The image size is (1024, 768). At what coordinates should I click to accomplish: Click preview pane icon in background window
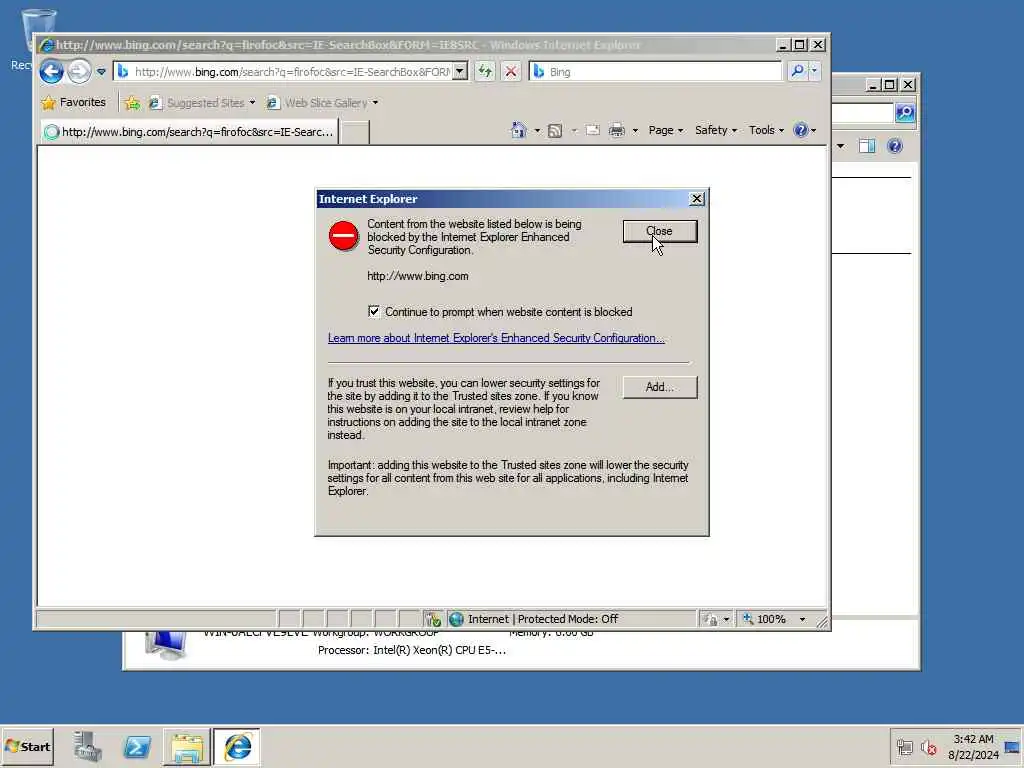coord(867,146)
